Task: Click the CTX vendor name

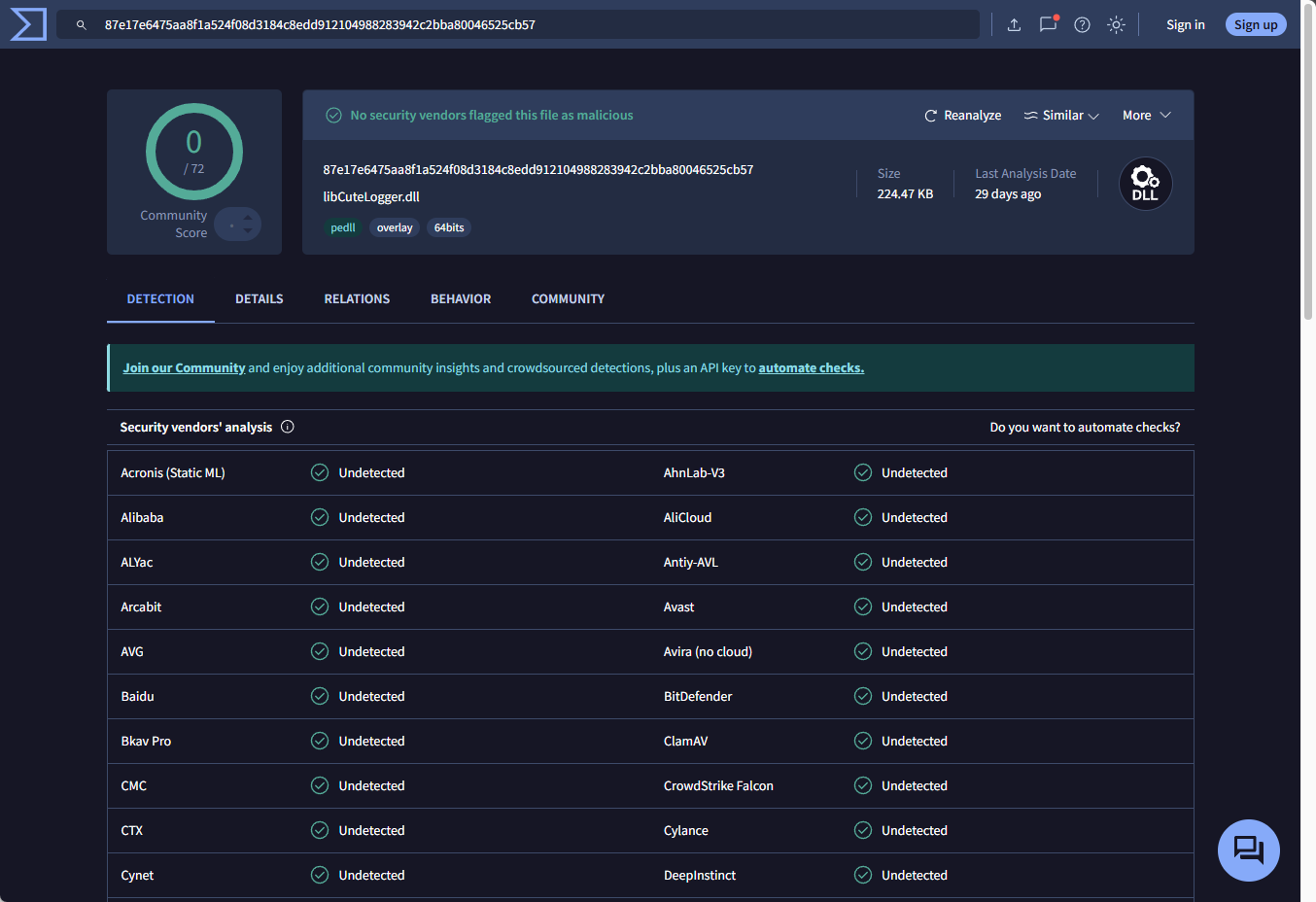Action: [131, 831]
